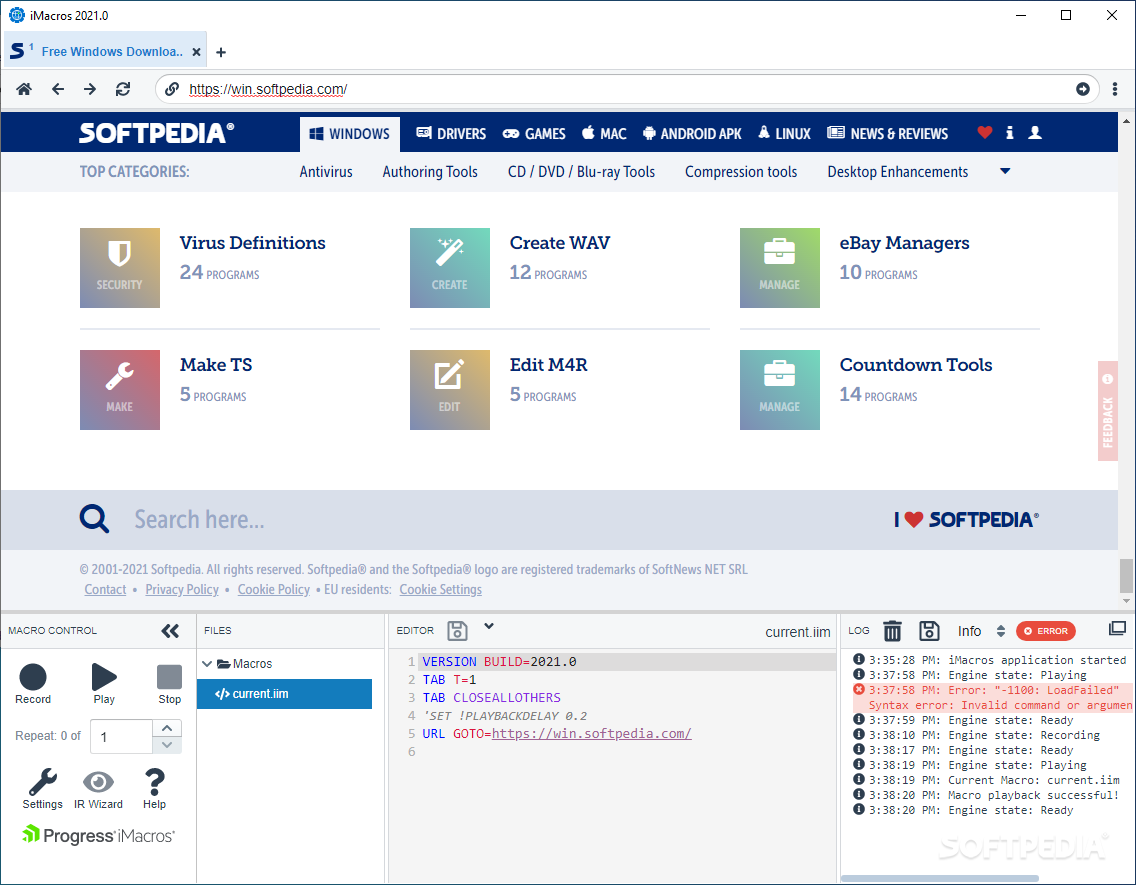Image resolution: width=1136 pixels, height=885 pixels.
Task: Open the WINDOWS section tab
Action: [x=350, y=134]
